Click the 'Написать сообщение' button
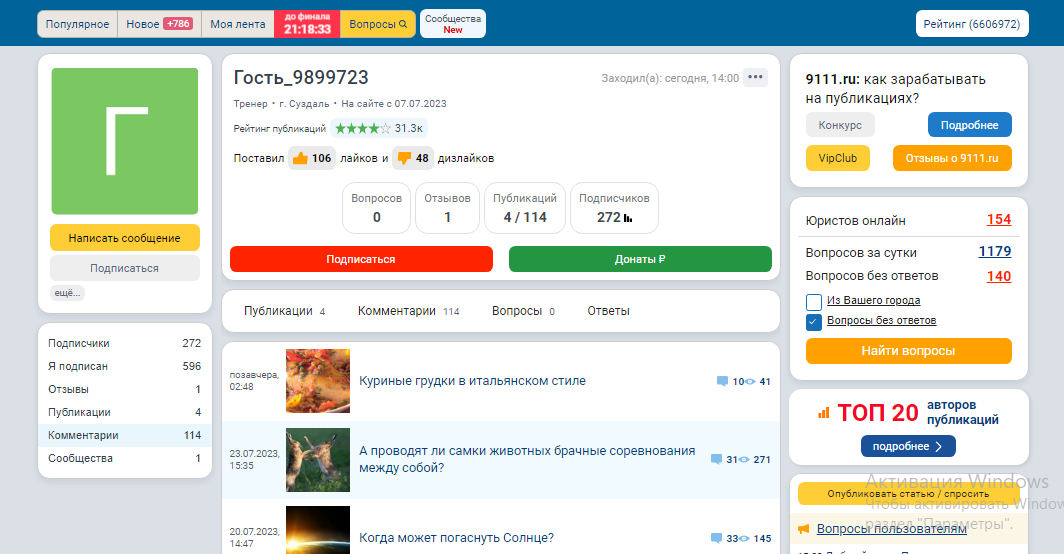This screenshot has width=1064, height=554. (125, 238)
